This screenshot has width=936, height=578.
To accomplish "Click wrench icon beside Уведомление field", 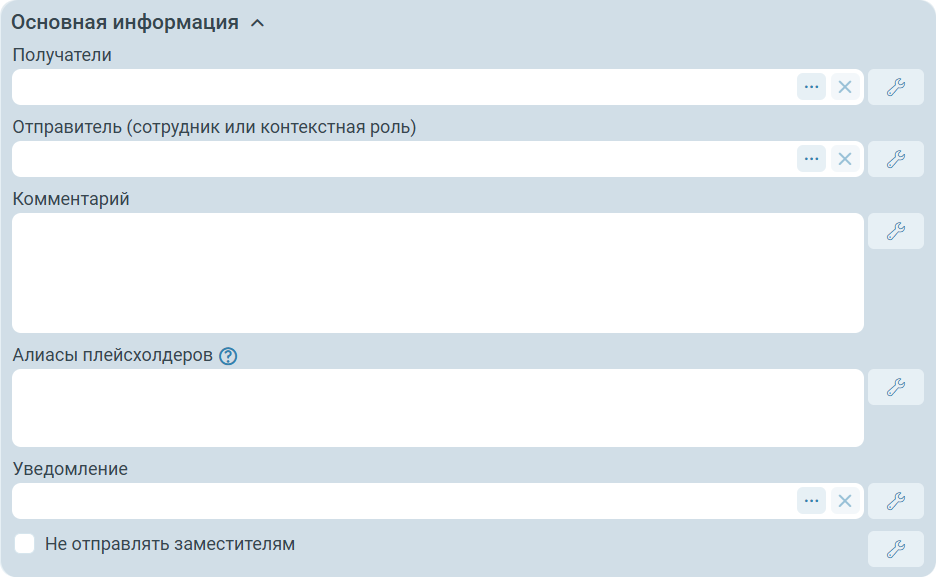I will pos(895,501).
